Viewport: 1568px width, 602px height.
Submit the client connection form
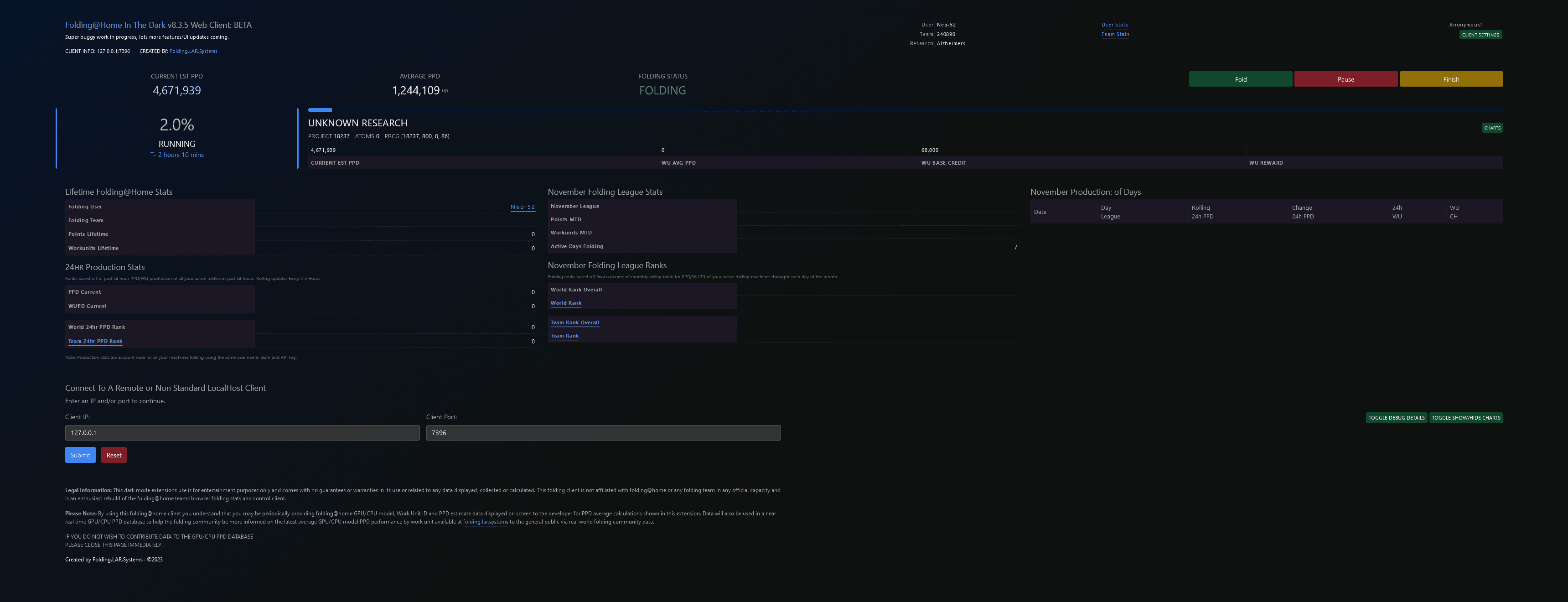click(x=80, y=455)
